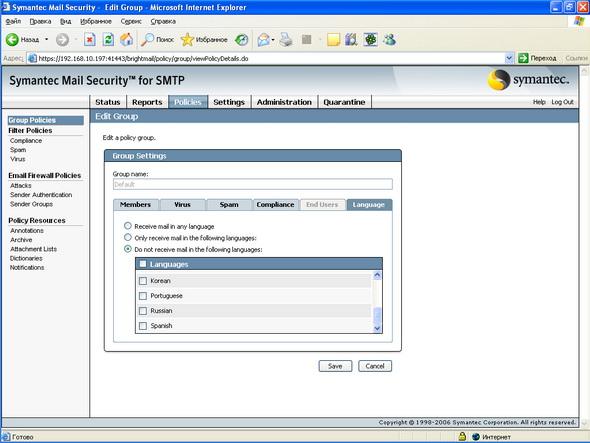Click the page icon in address bar
Image resolution: width=590 pixels, height=443 pixels.
pyautogui.click(x=33, y=58)
